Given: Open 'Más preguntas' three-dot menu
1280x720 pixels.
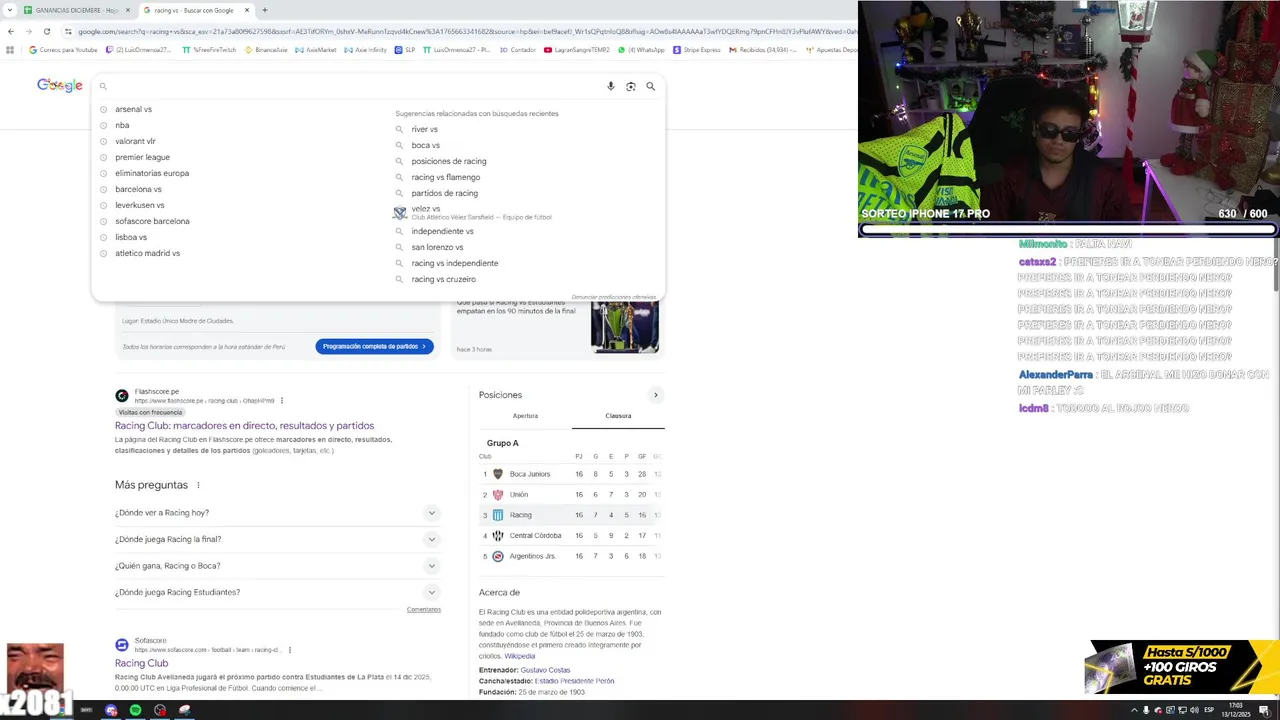Looking at the screenshot, I should tap(198, 485).
